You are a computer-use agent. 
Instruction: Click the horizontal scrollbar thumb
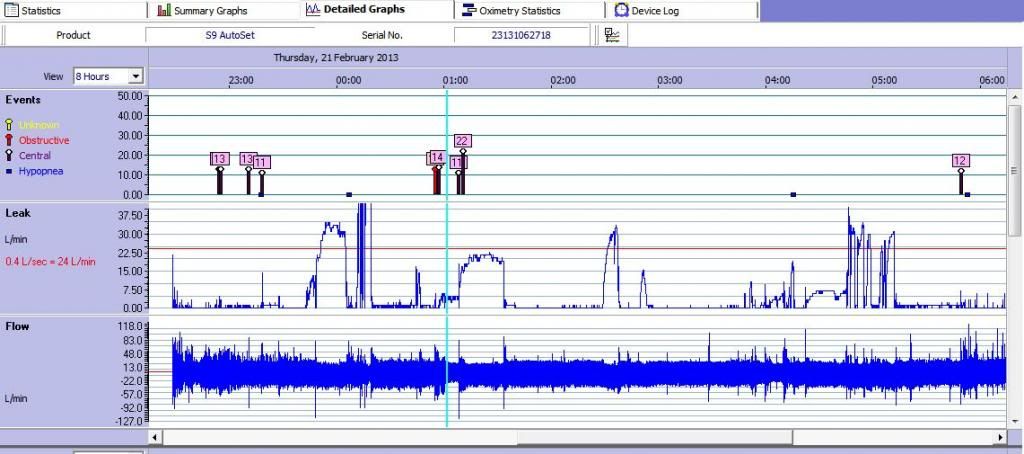(655, 437)
